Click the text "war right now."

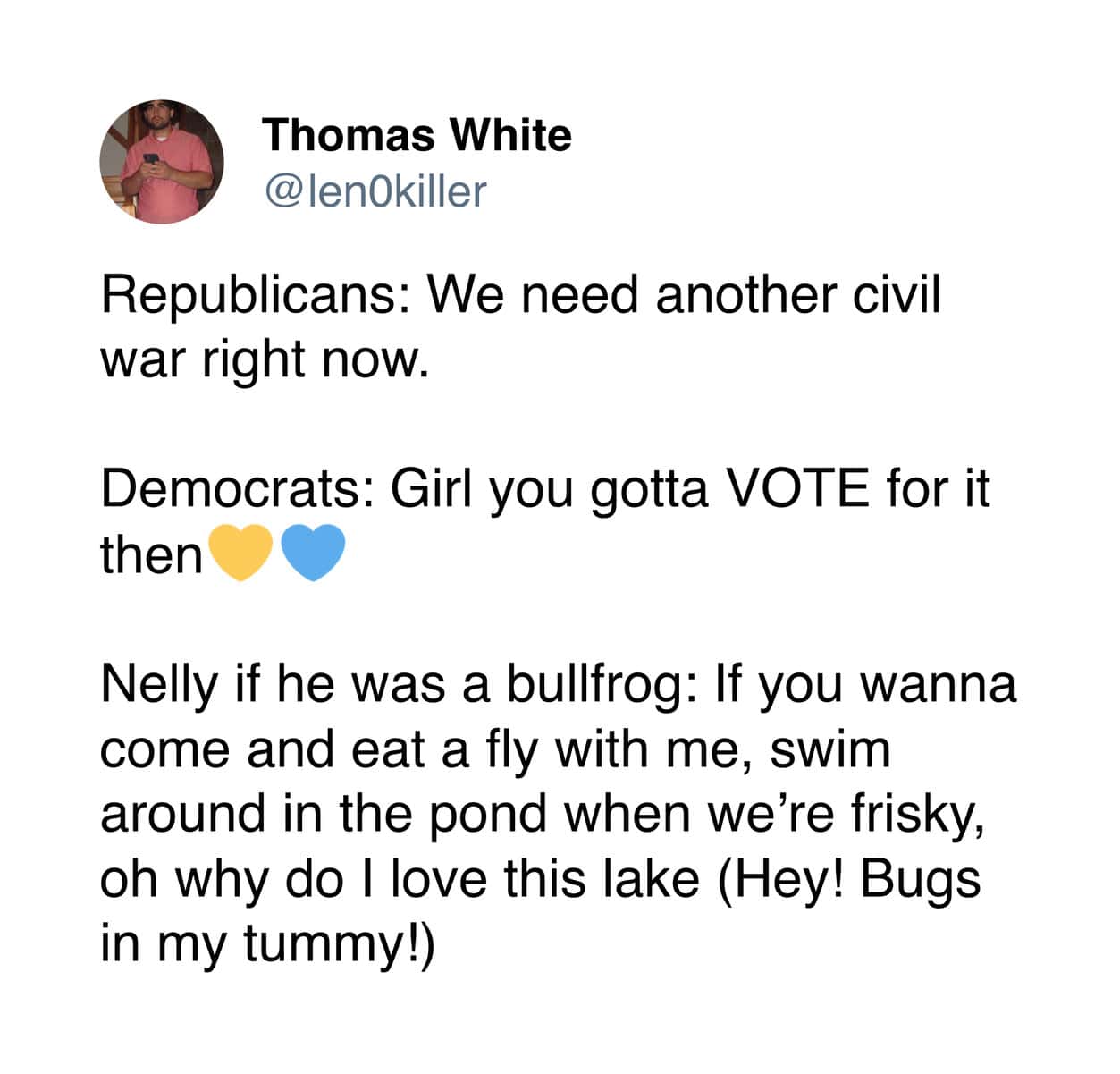tap(259, 359)
